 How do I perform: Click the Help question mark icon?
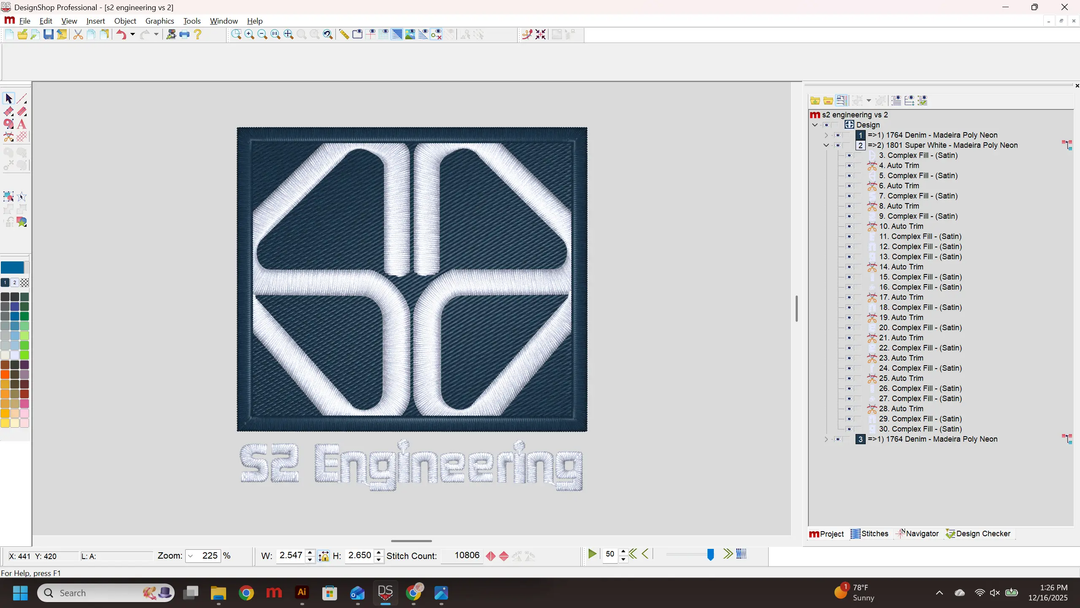pos(198,34)
